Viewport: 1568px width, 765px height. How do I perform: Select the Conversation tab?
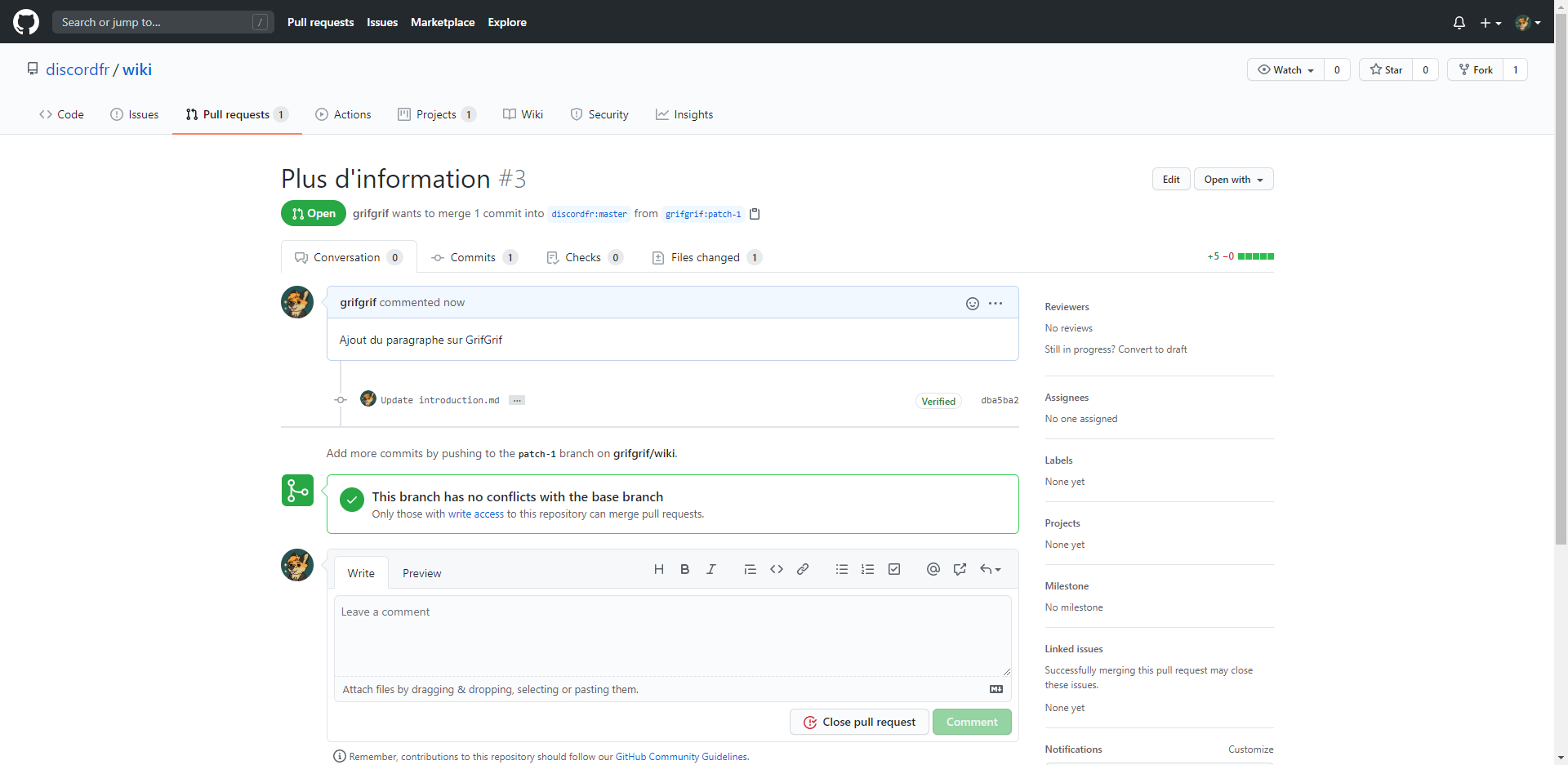tap(349, 257)
